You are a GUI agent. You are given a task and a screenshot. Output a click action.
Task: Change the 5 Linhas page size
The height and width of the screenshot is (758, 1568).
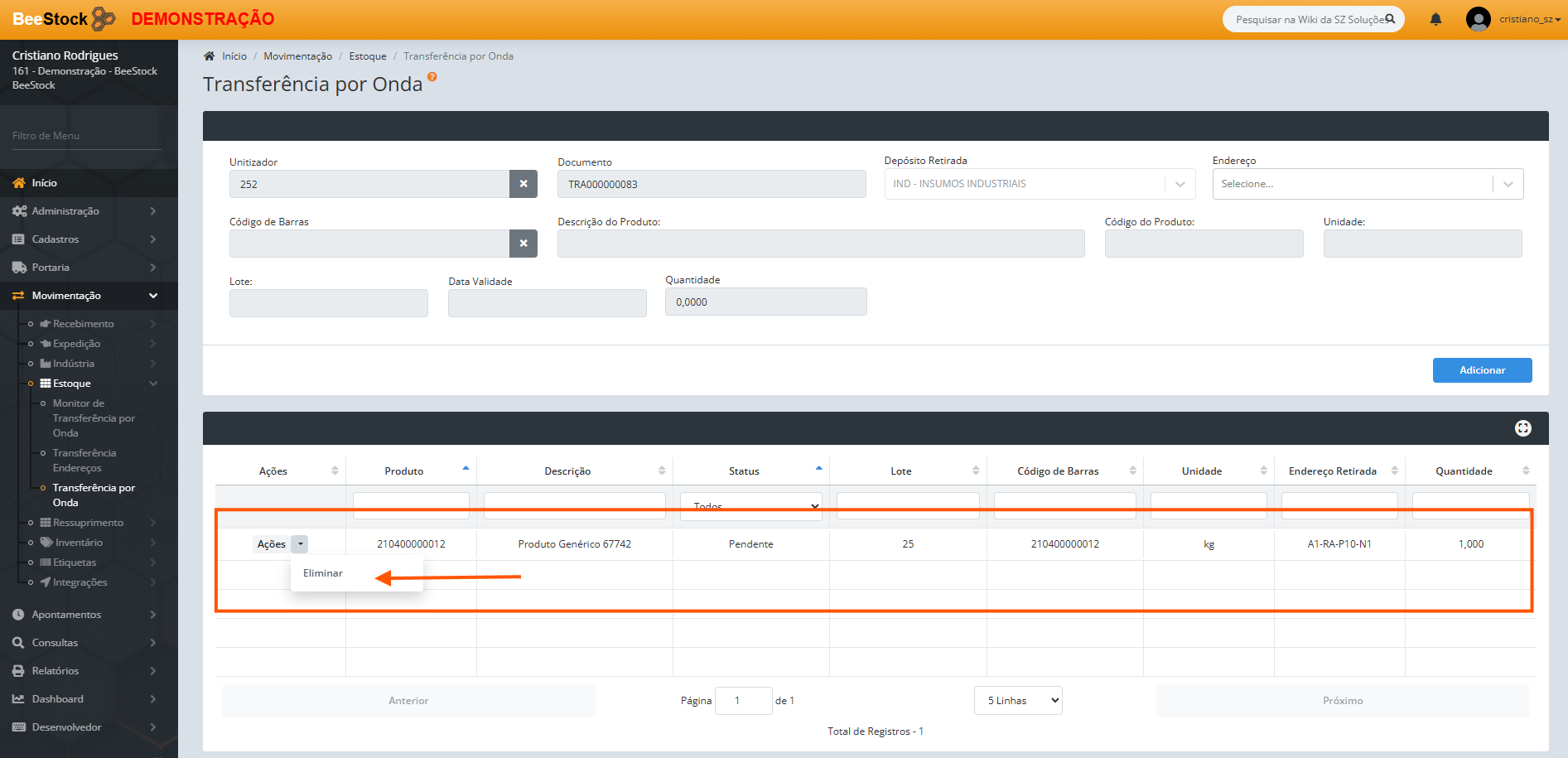pyautogui.click(x=1018, y=701)
